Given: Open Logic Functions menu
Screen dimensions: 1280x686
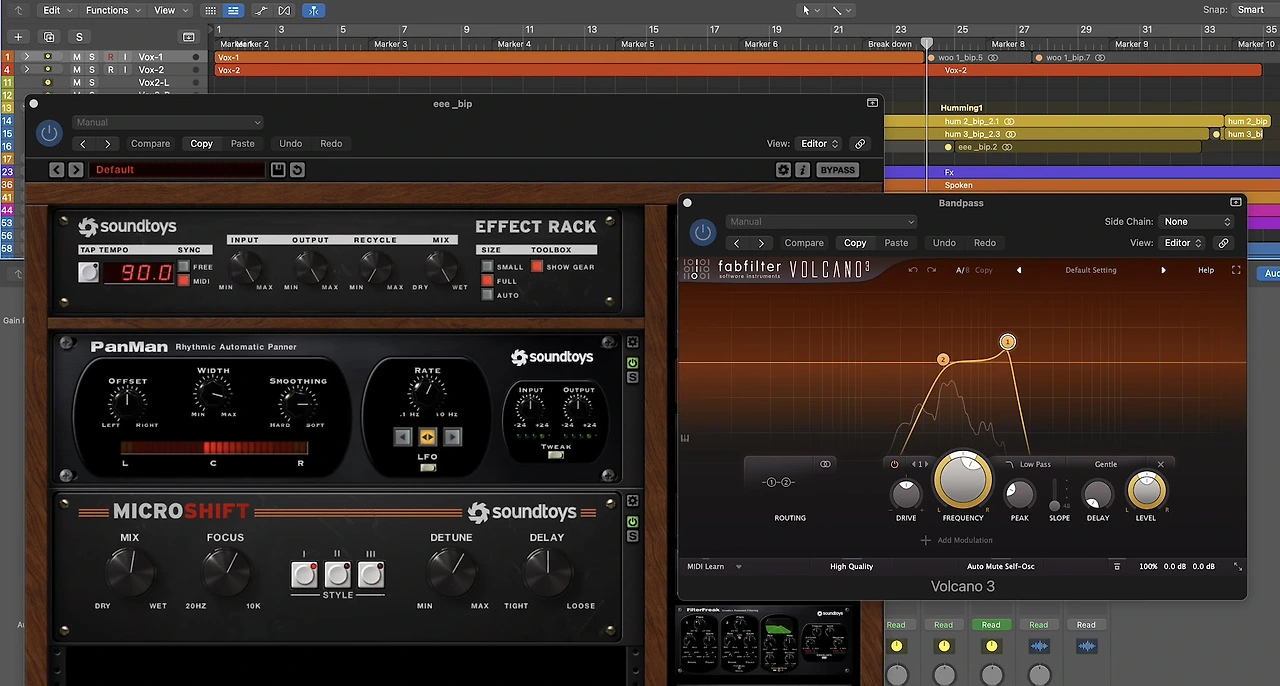Looking at the screenshot, I should pyautogui.click(x=112, y=10).
